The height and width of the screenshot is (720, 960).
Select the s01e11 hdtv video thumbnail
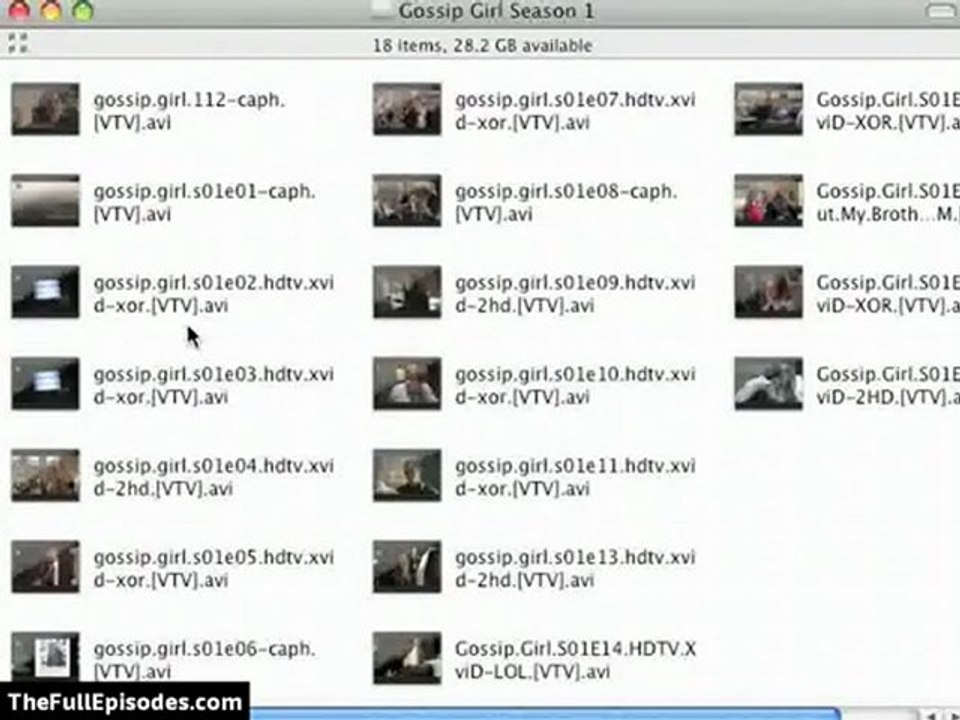point(407,475)
